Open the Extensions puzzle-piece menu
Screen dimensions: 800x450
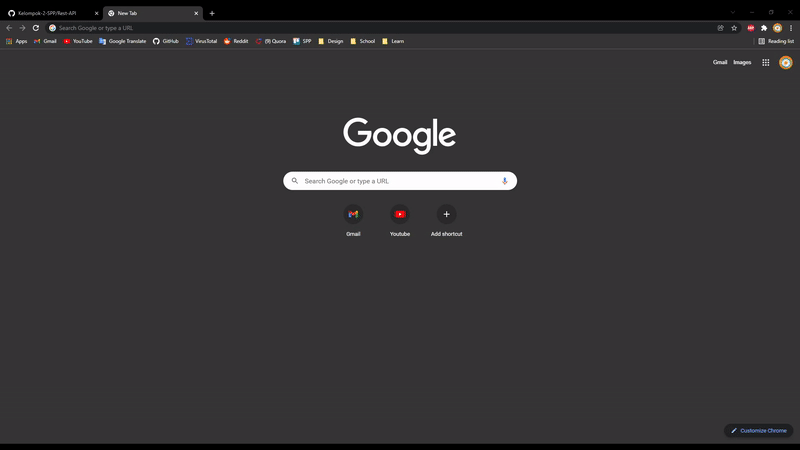point(764,28)
